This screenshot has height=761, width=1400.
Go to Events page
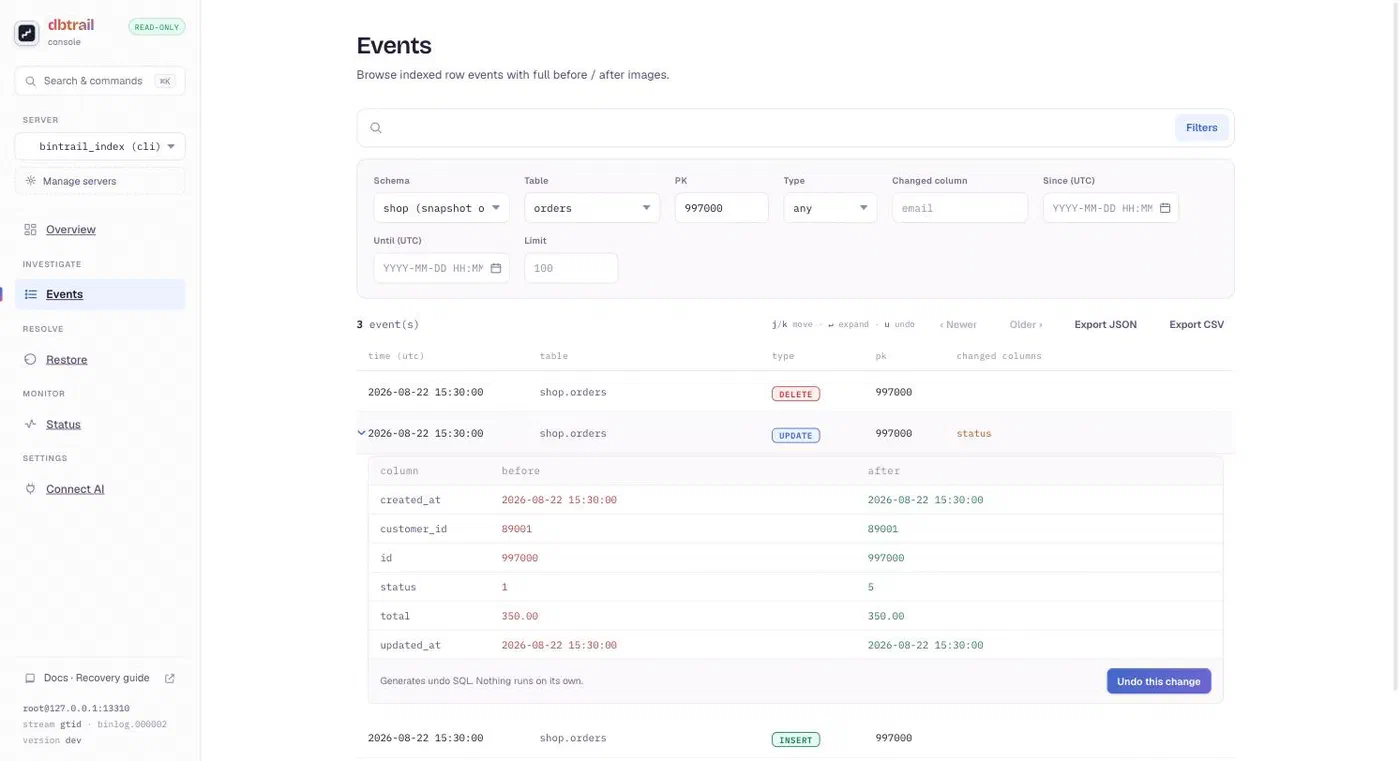(x=64, y=295)
